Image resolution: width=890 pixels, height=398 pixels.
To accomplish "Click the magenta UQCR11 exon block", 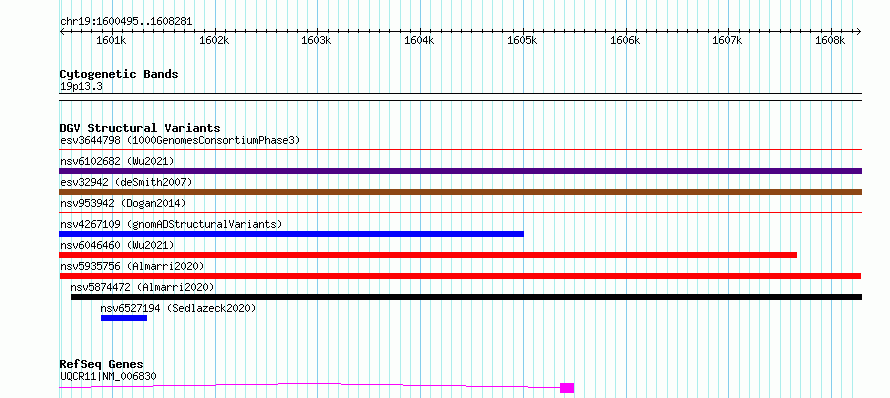I will (567, 388).
